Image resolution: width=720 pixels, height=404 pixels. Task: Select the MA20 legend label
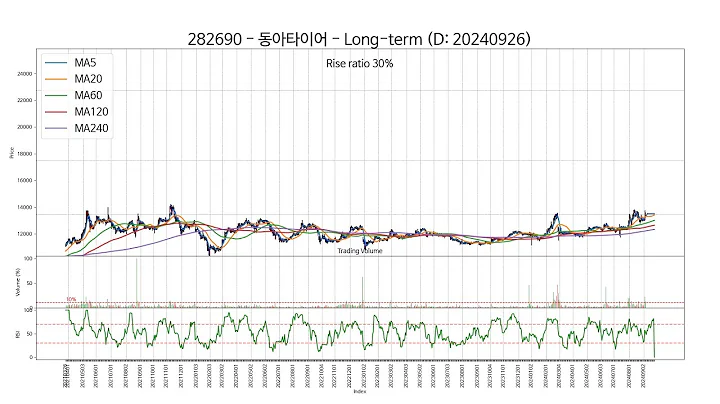(x=88, y=79)
